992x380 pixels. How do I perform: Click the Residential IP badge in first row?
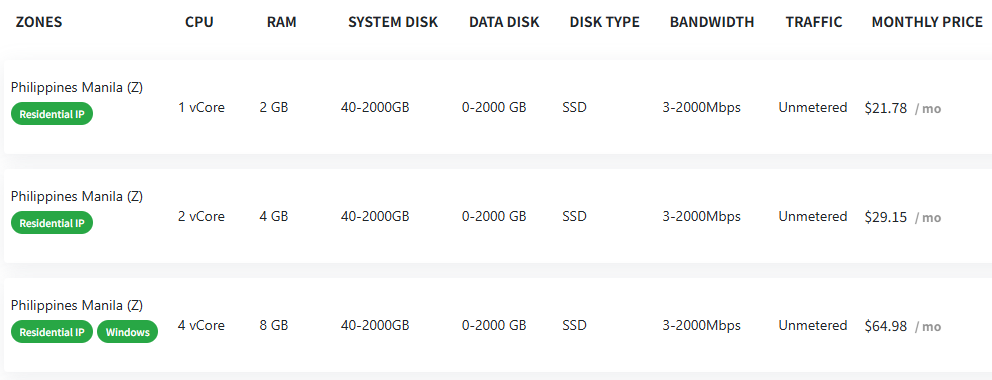click(x=52, y=114)
